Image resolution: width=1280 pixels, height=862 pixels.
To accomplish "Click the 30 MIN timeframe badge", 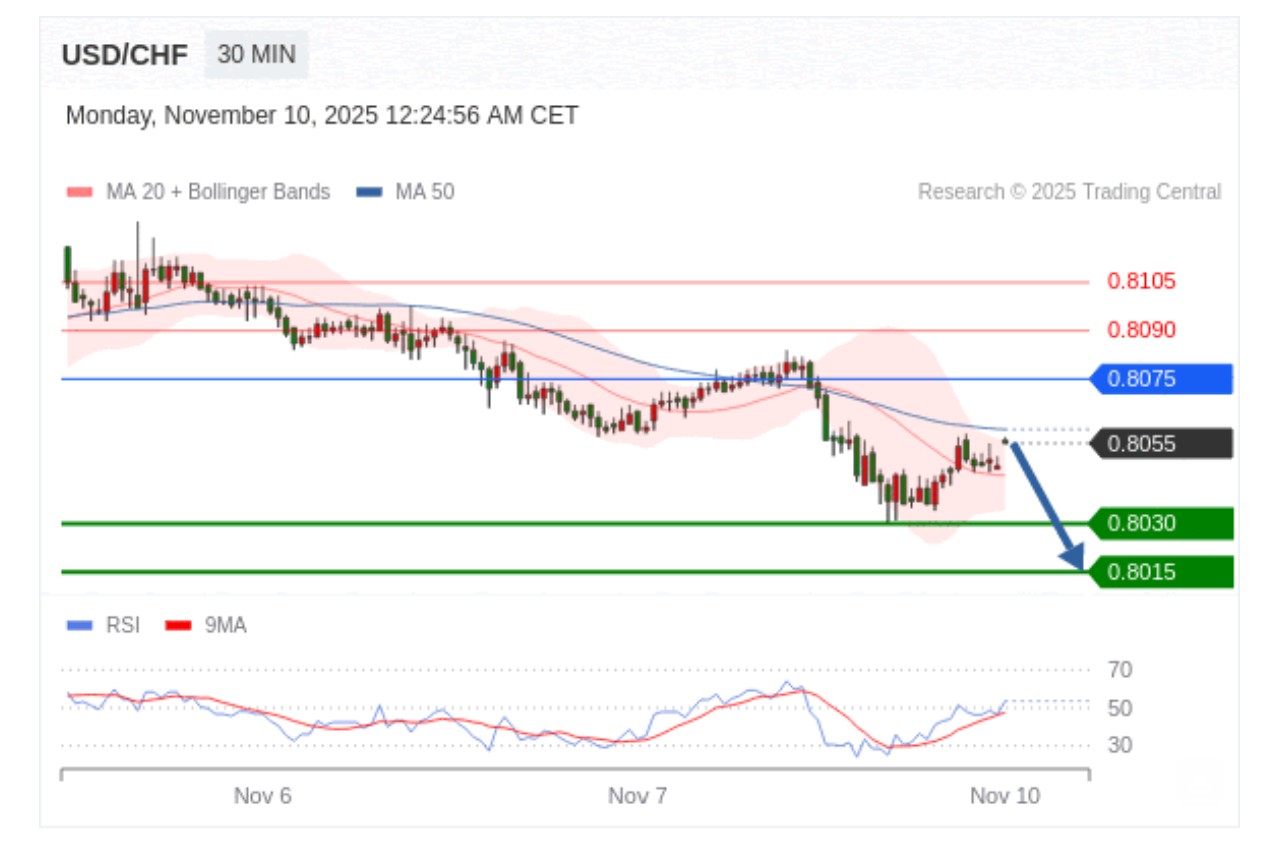I will tap(256, 55).
